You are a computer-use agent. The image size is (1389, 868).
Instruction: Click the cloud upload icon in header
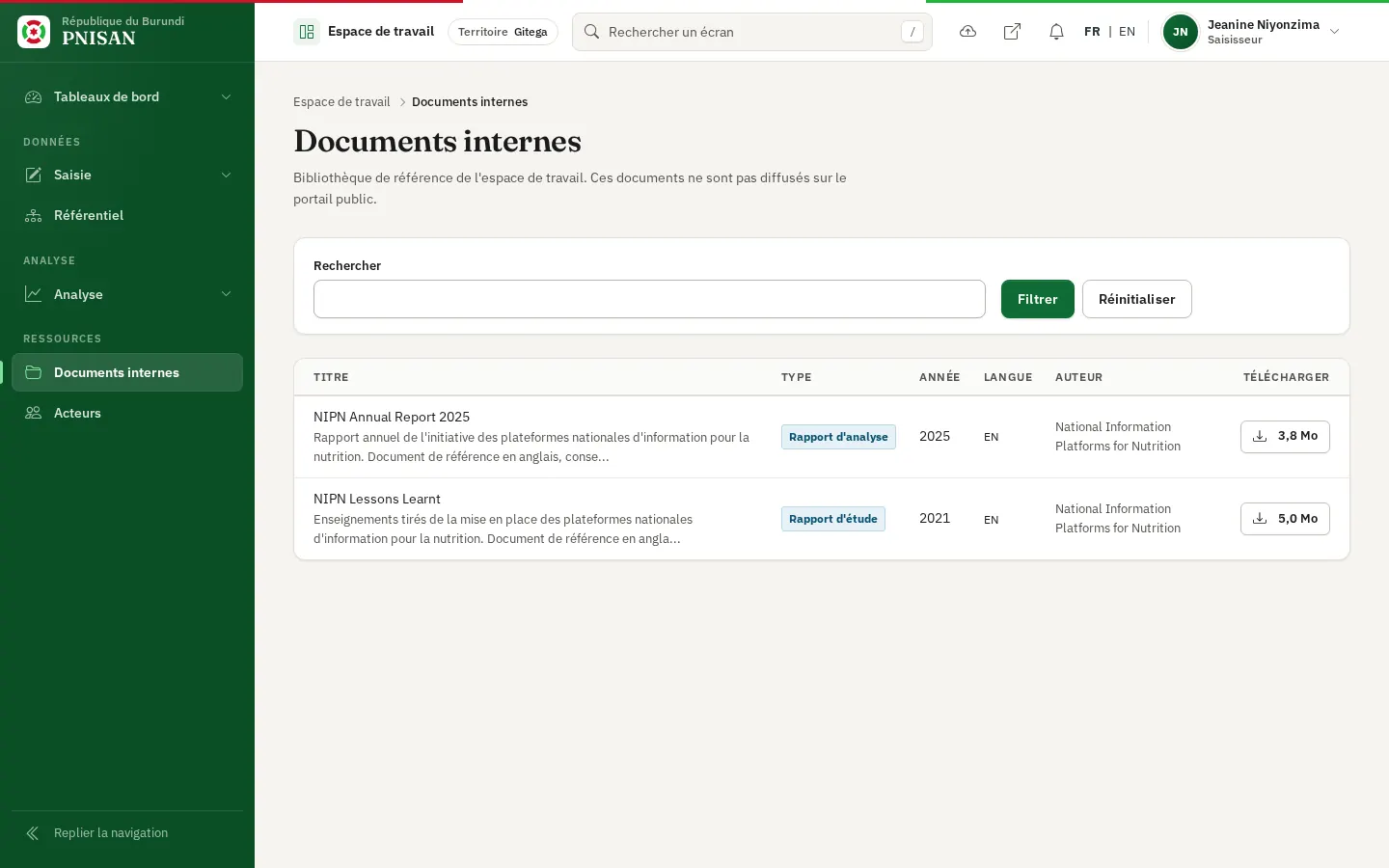click(967, 32)
